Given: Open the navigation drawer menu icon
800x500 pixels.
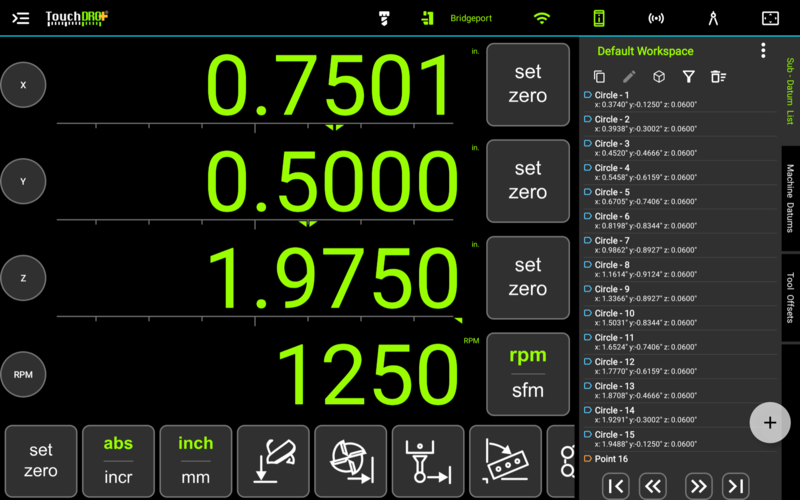Looking at the screenshot, I should pyautogui.click(x=20, y=18).
